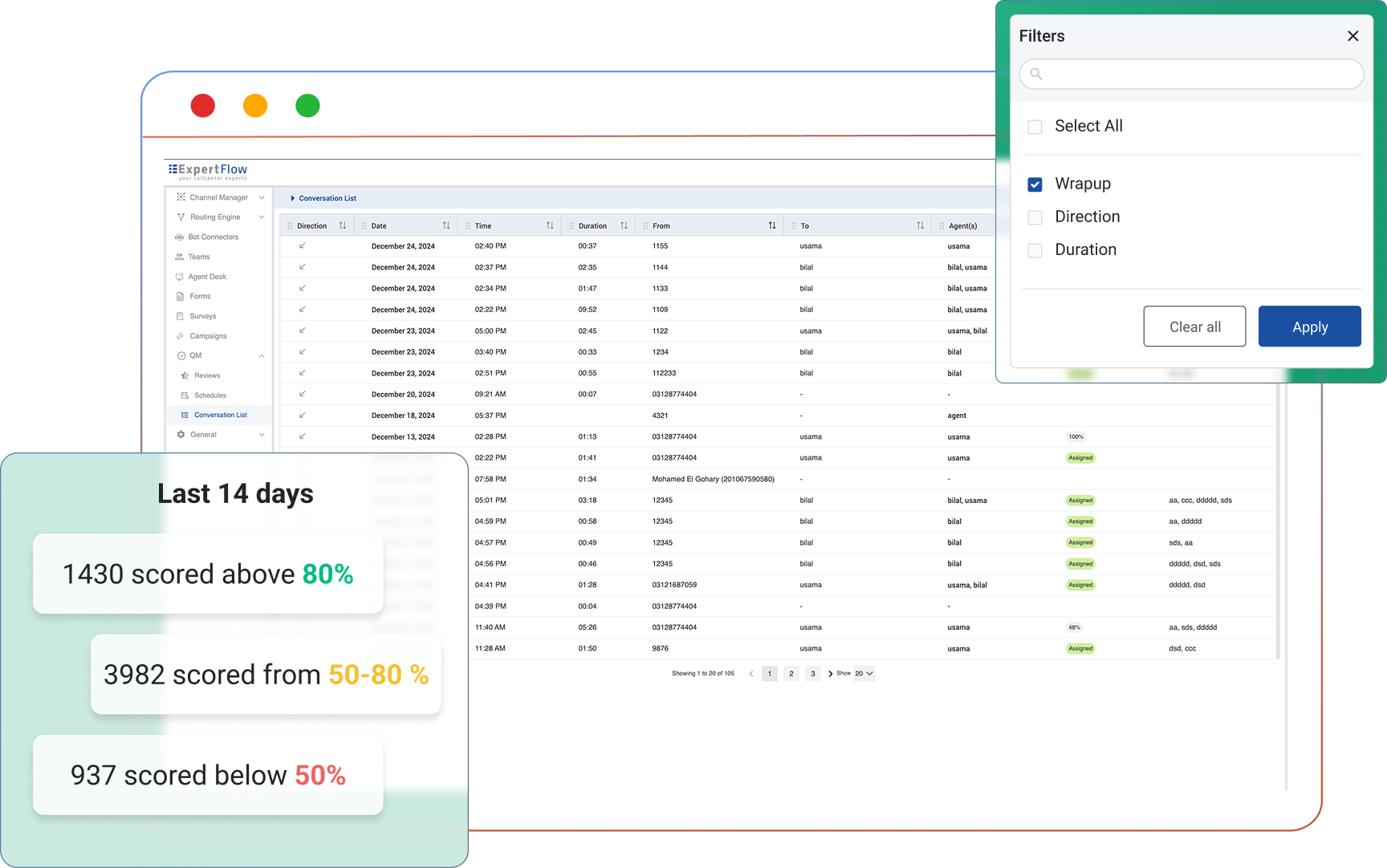Click the Apply button

1309,327
